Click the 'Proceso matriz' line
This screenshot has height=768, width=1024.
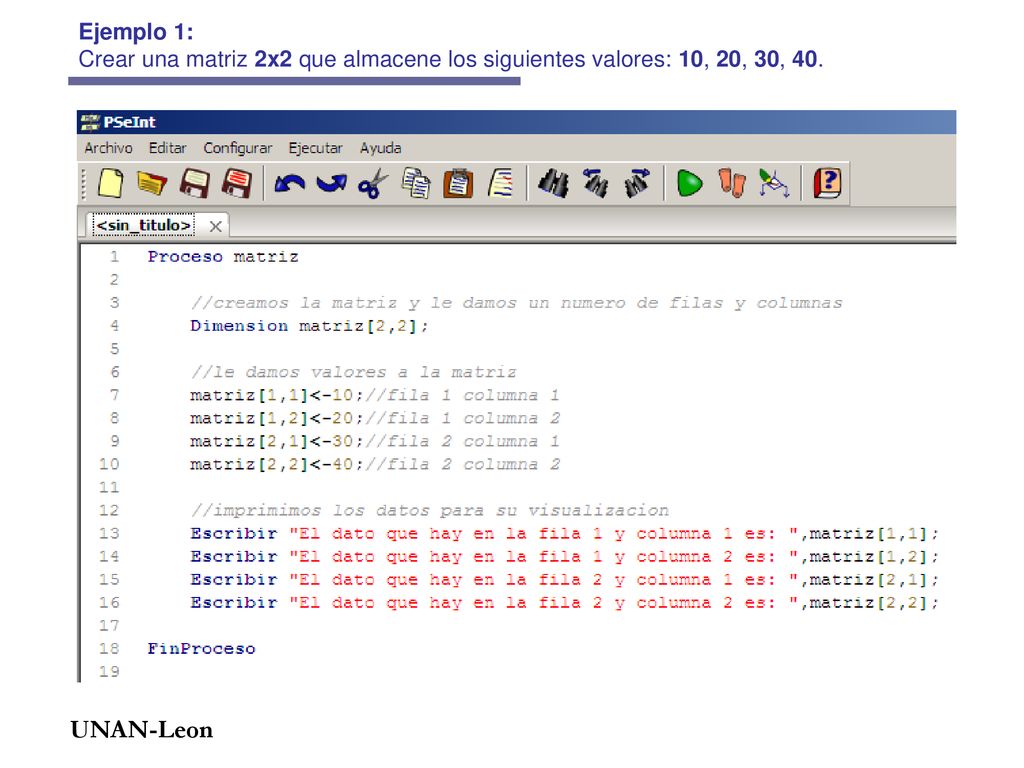pos(223,257)
